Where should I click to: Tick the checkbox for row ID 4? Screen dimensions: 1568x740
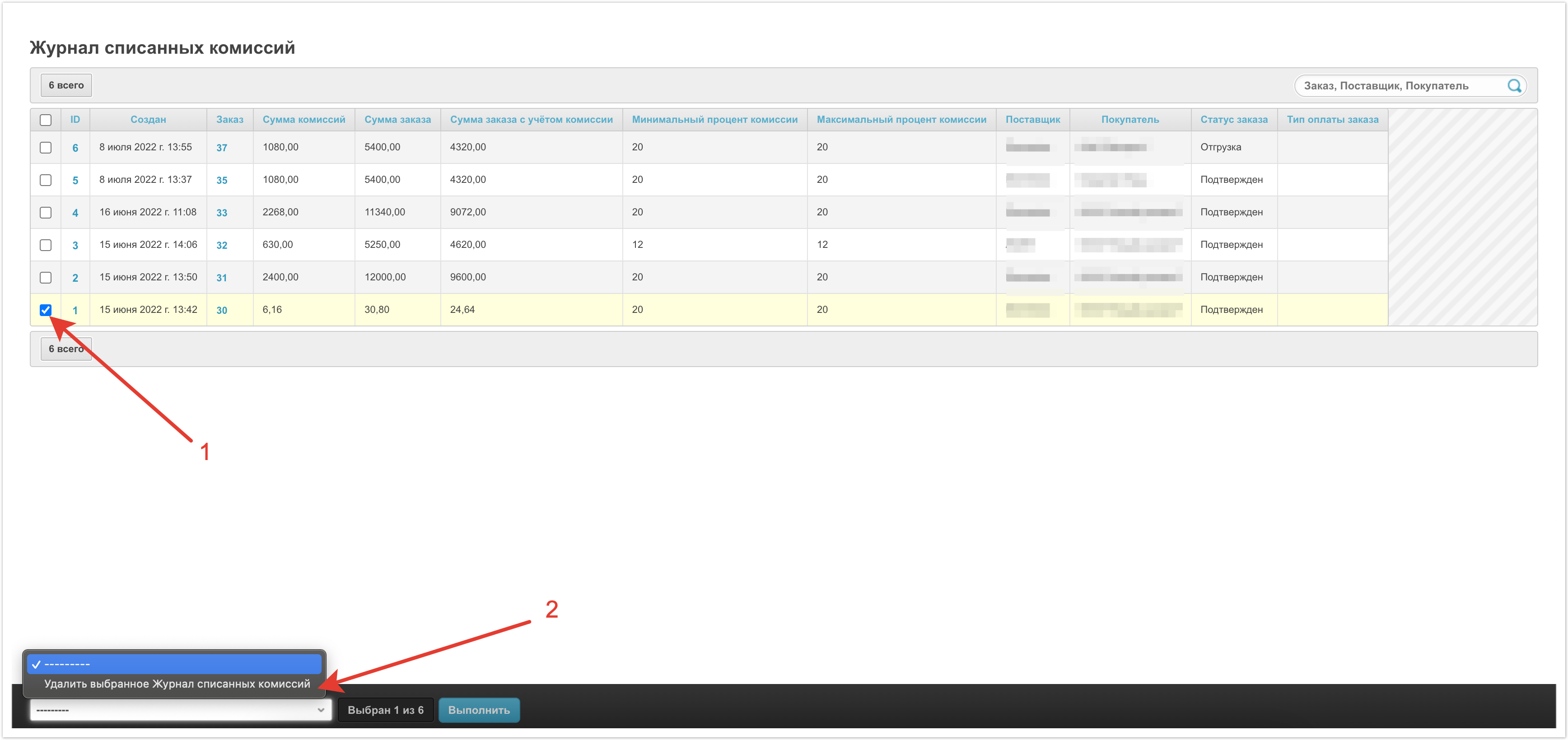coord(46,212)
